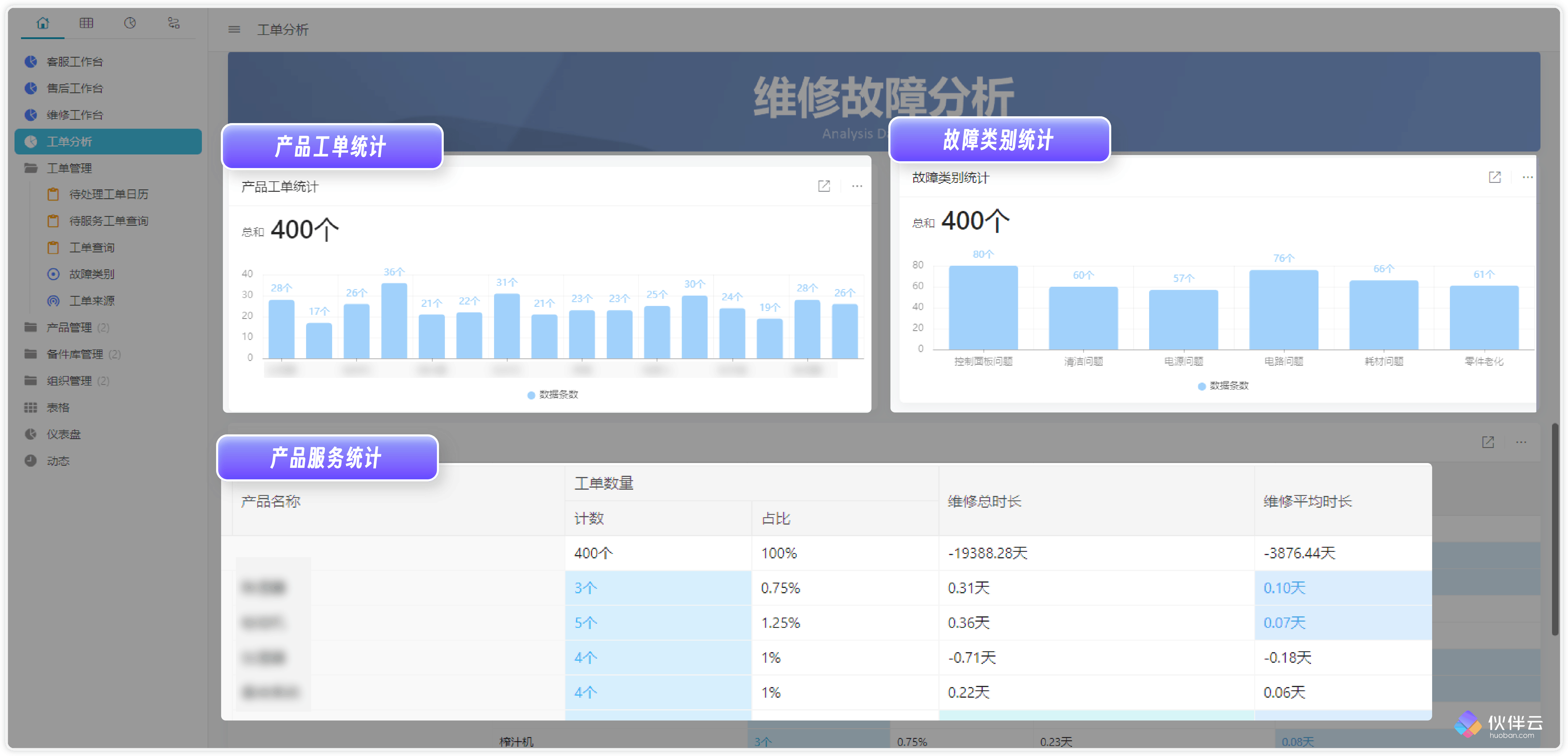The height and width of the screenshot is (756, 1568).
Task: Click the 产品管理 folder icon
Action: tap(30, 327)
